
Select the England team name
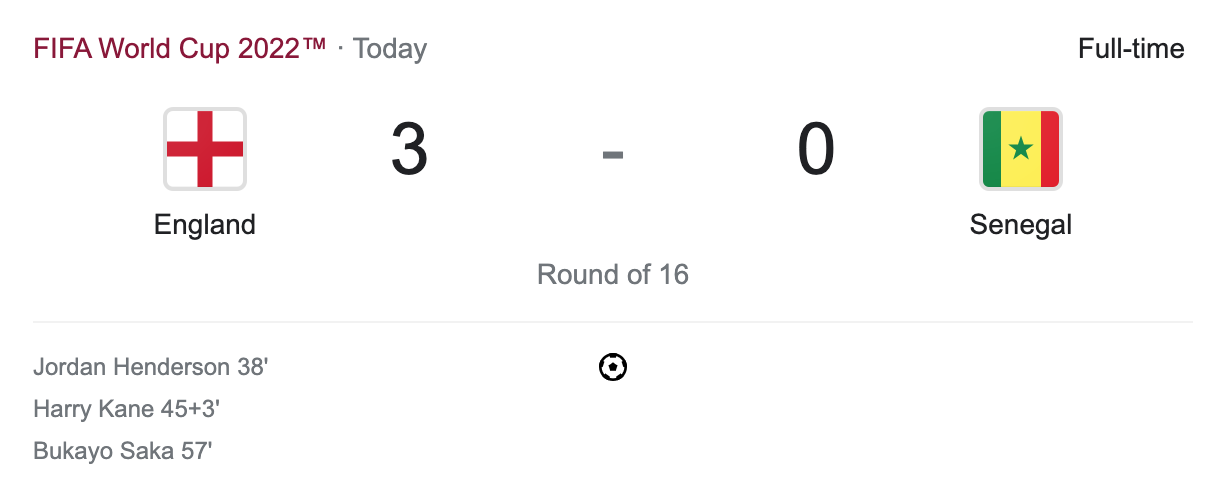[x=205, y=225]
